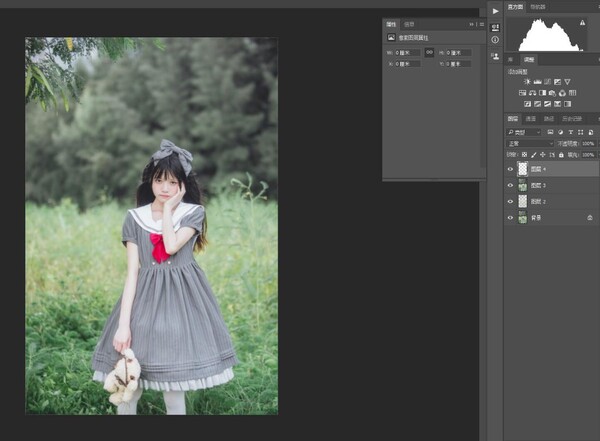Image resolution: width=600 pixels, height=441 pixels.
Task: Open the blend mode dropdown
Action: point(530,143)
